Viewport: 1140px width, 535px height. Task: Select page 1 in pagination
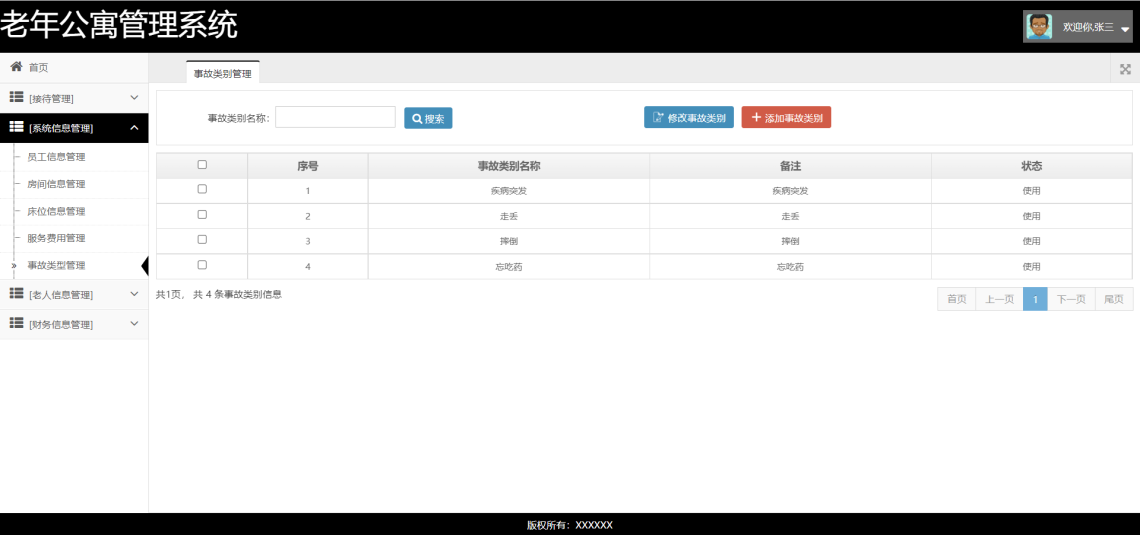1035,299
